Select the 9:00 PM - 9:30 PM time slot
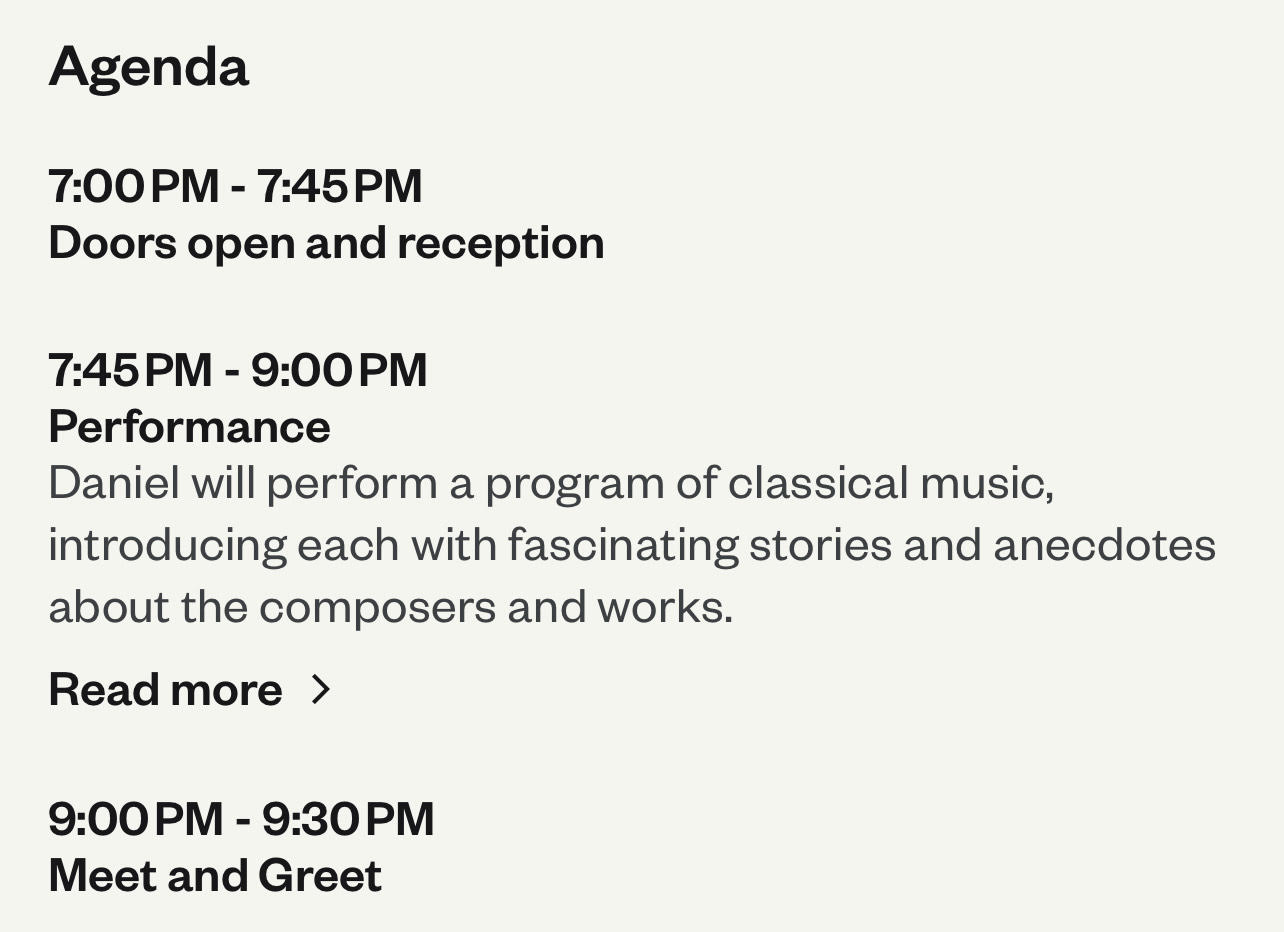 [241, 819]
